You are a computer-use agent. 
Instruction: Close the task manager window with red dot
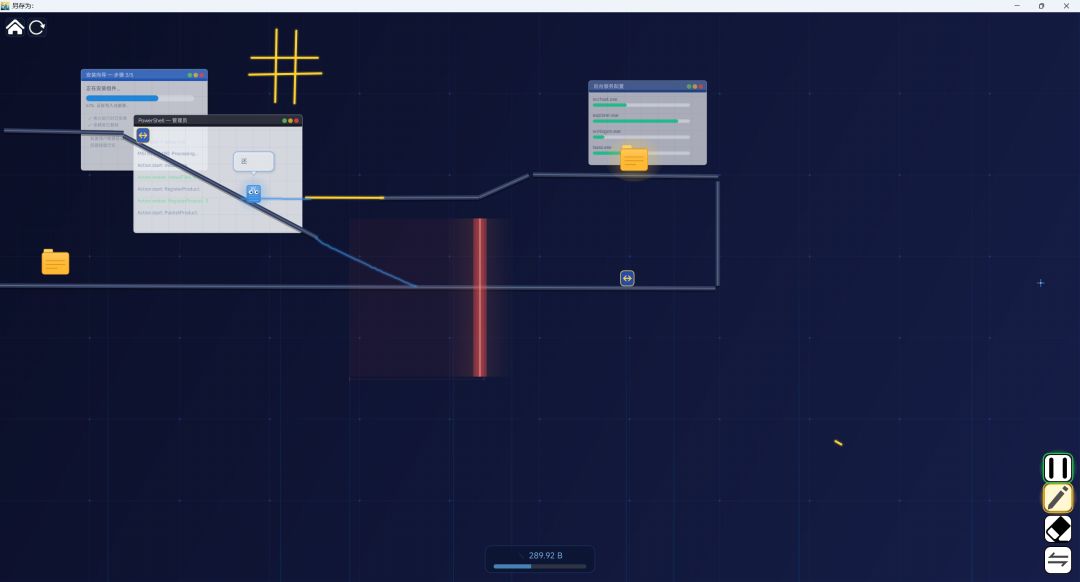(x=701, y=87)
